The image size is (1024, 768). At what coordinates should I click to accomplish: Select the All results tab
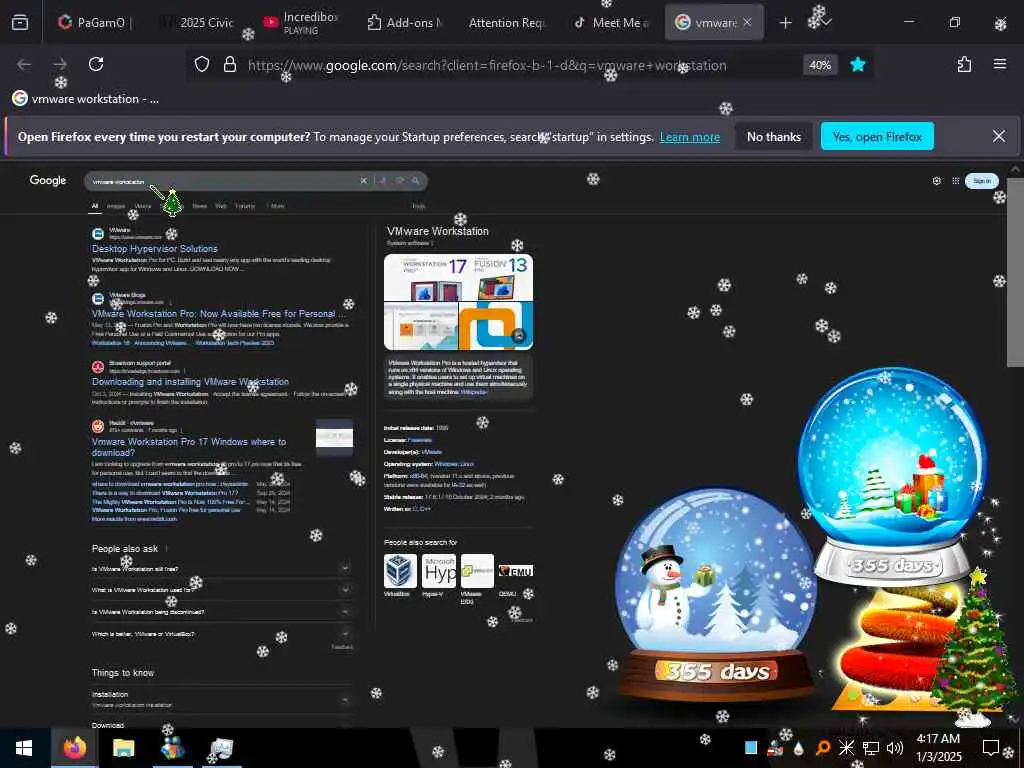coord(95,206)
